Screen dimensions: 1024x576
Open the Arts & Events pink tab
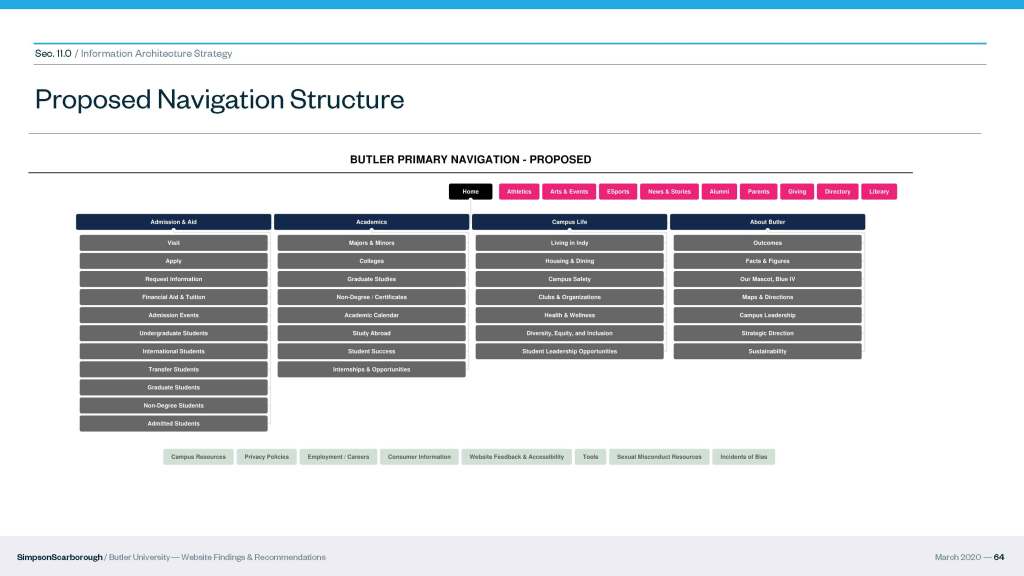[x=569, y=191]
